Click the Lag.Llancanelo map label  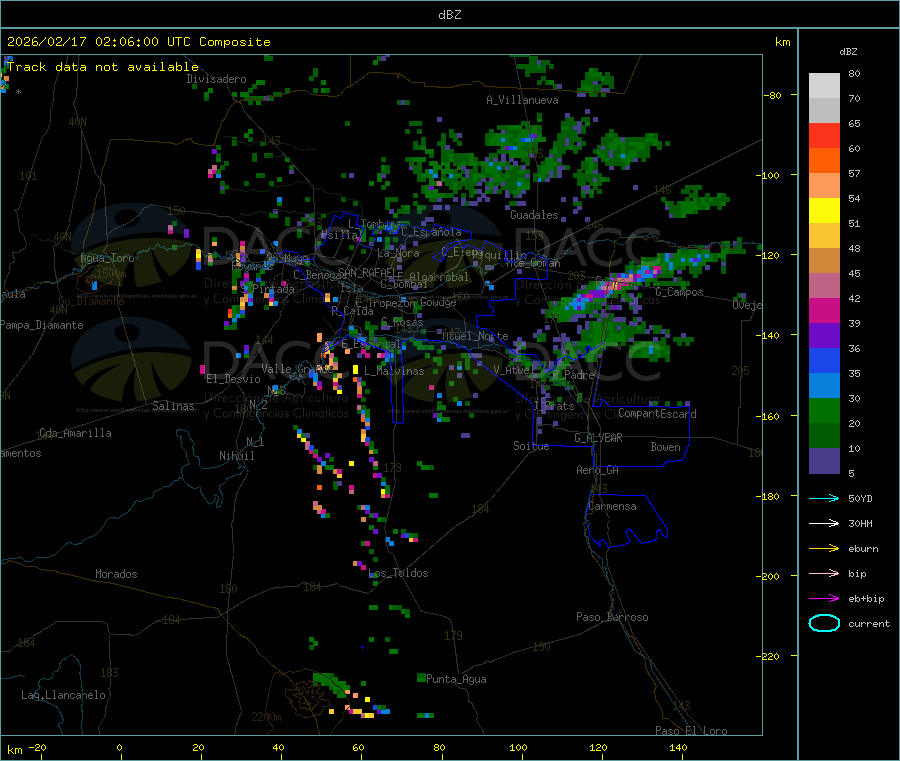[63, 695]
